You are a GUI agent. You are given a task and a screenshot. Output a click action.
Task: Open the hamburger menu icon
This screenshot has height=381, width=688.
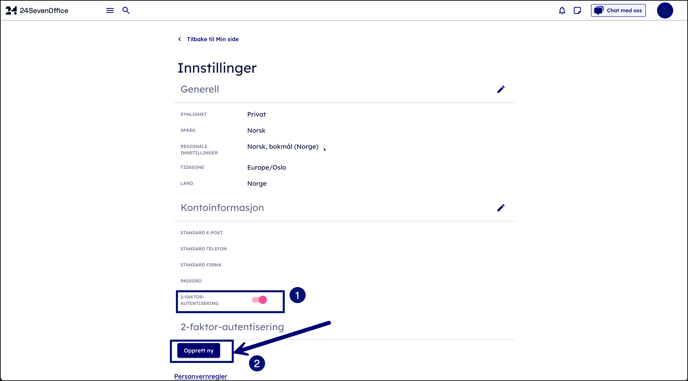click(x=110, y=11)
